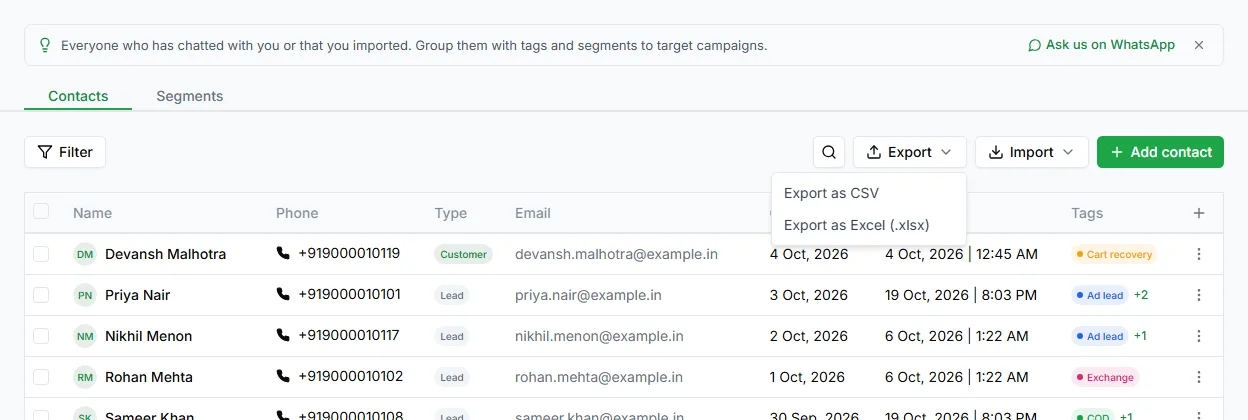Click email rohan.mehta@example.in
Viewport: 1248px width, 420px height.
[x=599, y=377]
